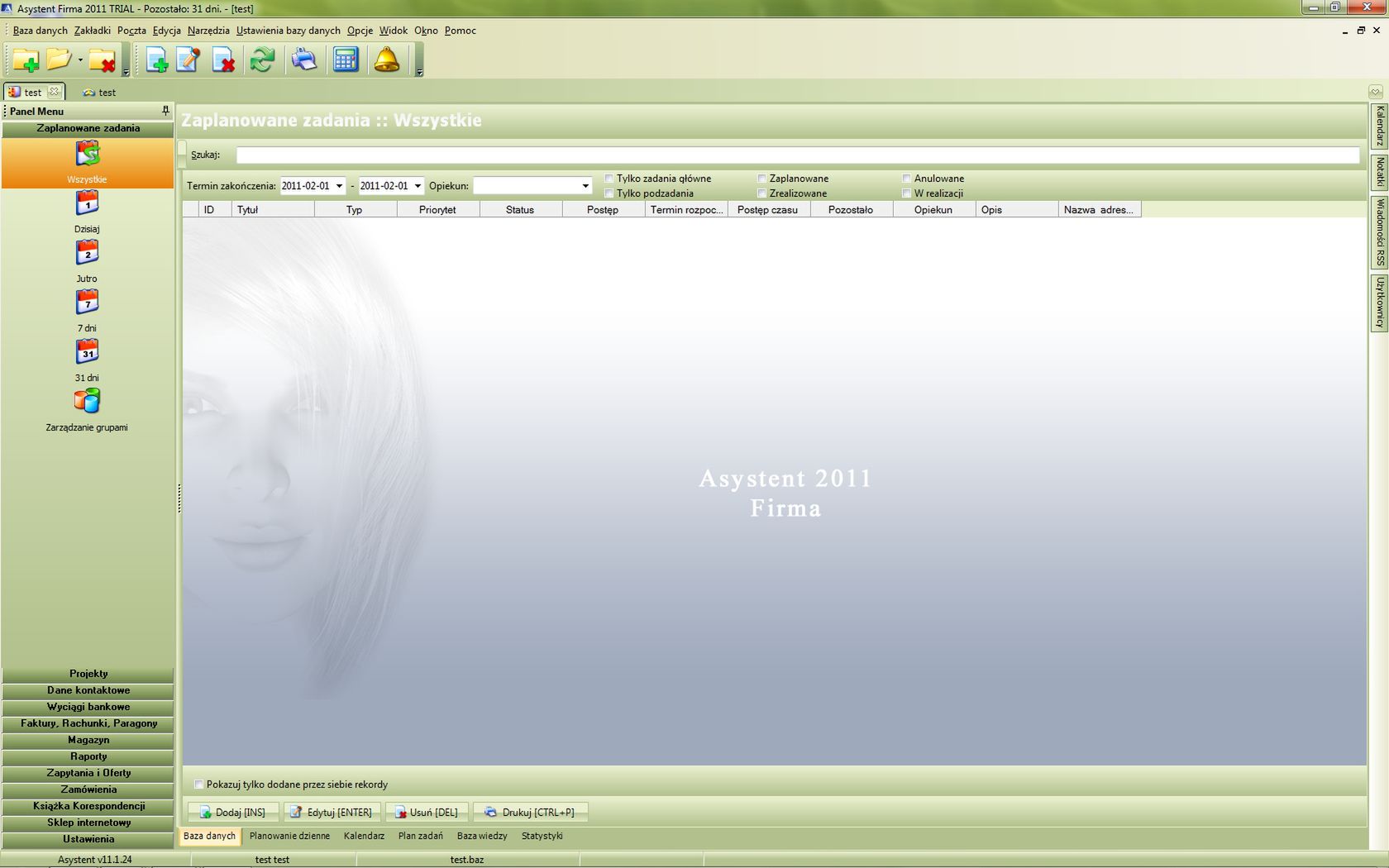Click the yellow reminder bell icon

tap(386, 60)
